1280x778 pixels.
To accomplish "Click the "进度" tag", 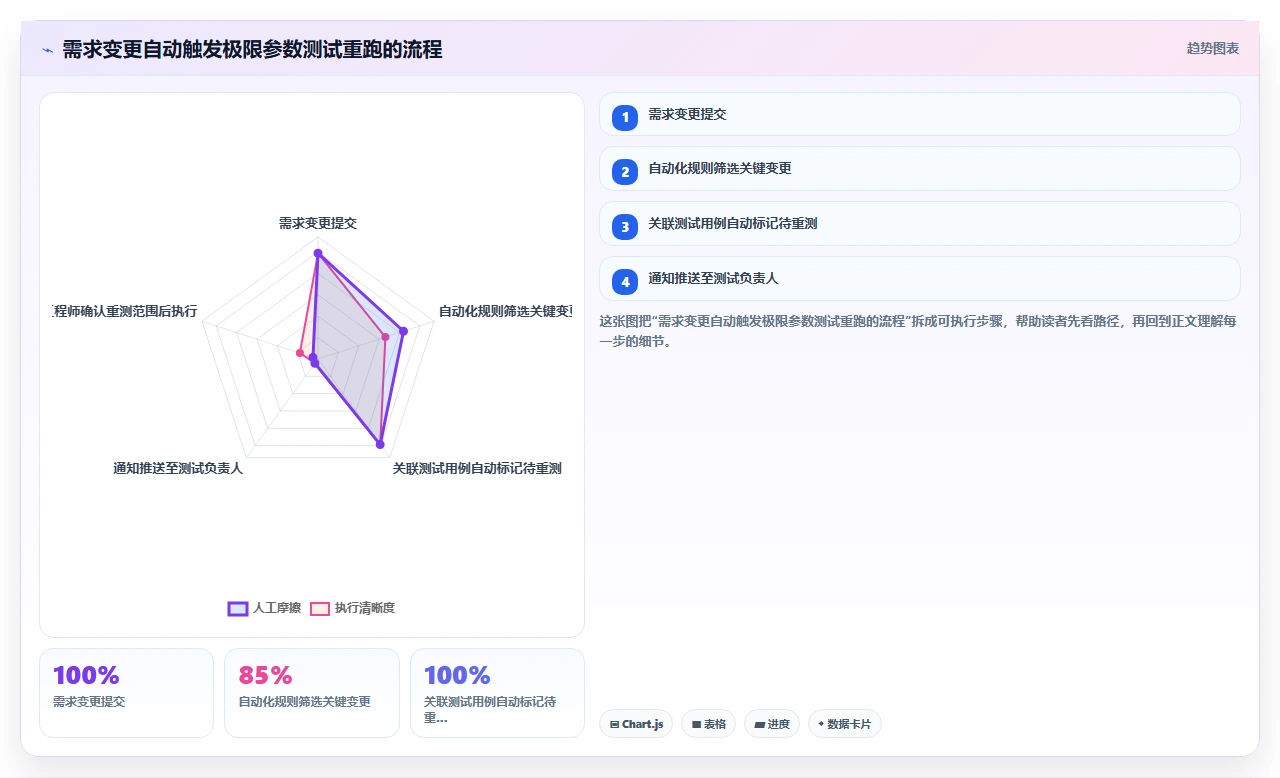I will (772, 724).
